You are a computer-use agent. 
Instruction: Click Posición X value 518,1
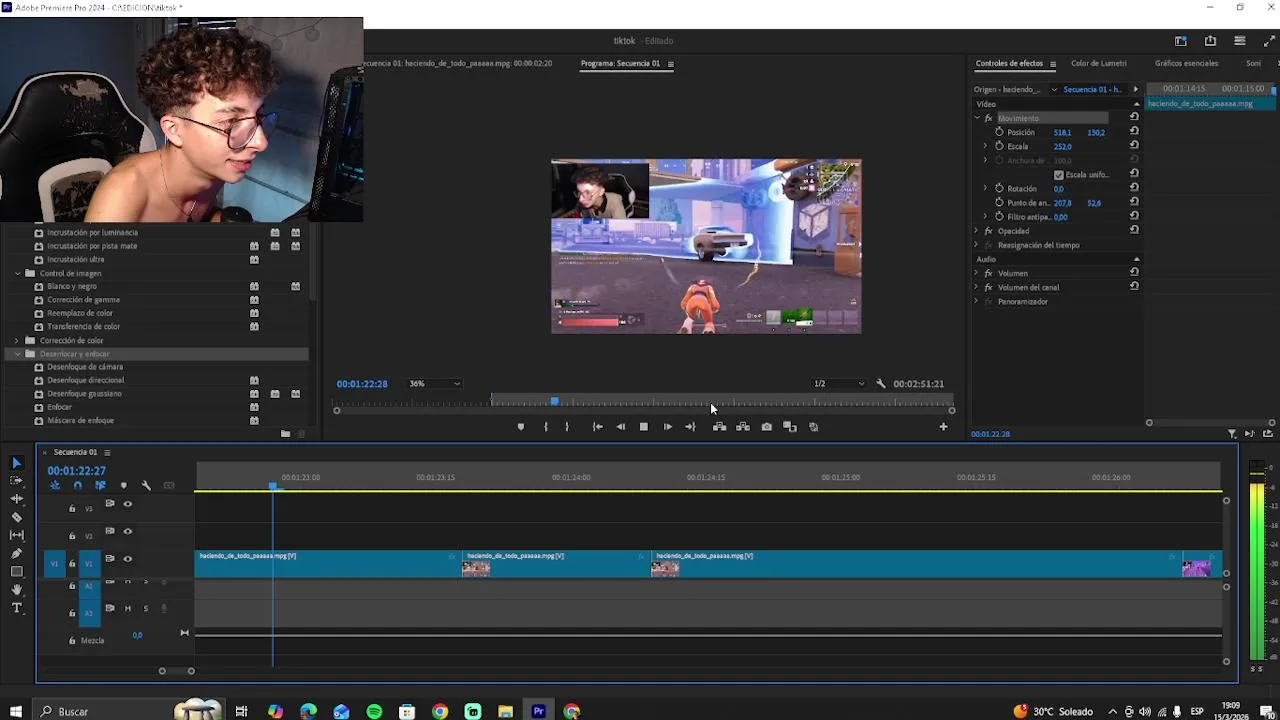pos(1062,132)
